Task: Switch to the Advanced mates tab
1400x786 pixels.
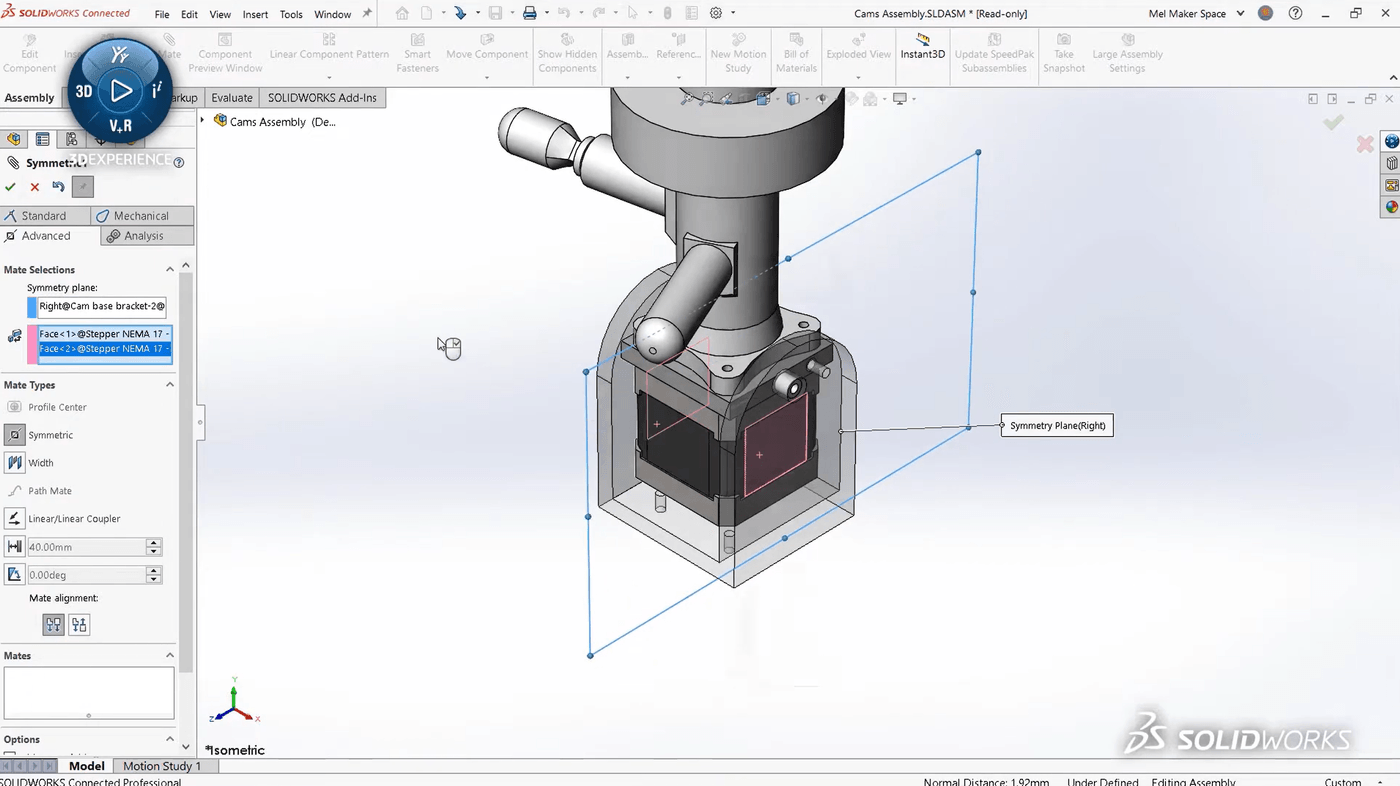Action: point(45,235)
